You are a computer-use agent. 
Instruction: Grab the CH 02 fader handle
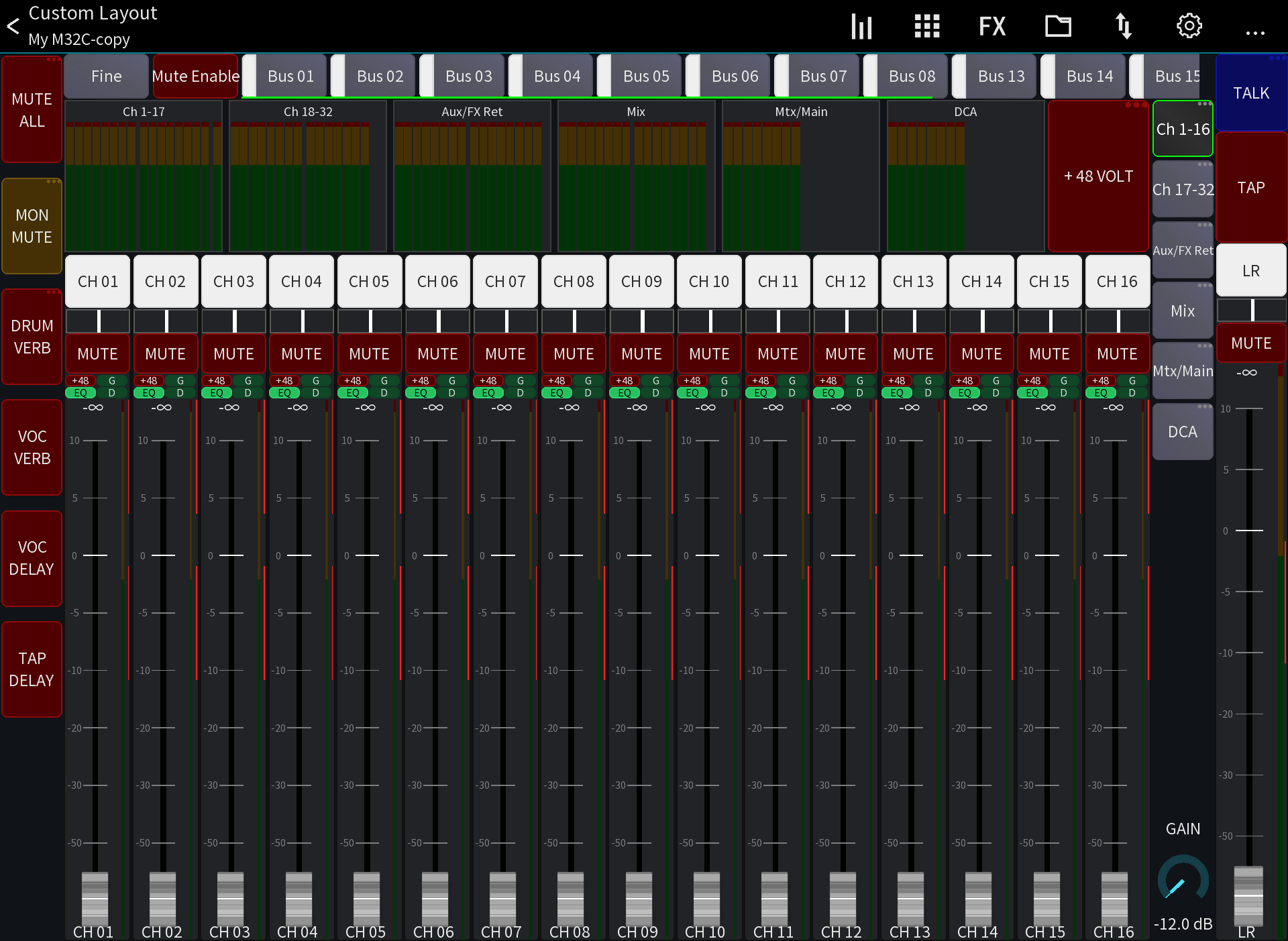pyautogui.click(x=162, y=898)
